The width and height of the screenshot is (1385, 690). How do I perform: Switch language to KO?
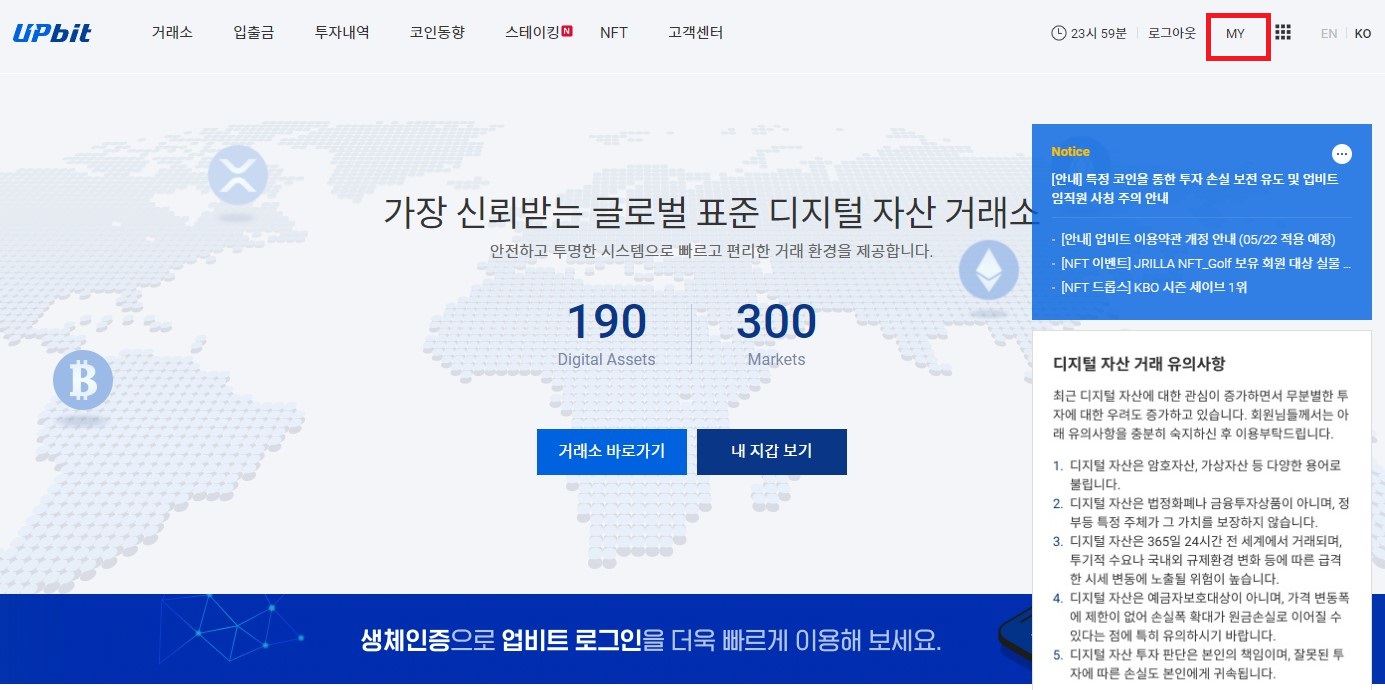tap(1363, 33)
